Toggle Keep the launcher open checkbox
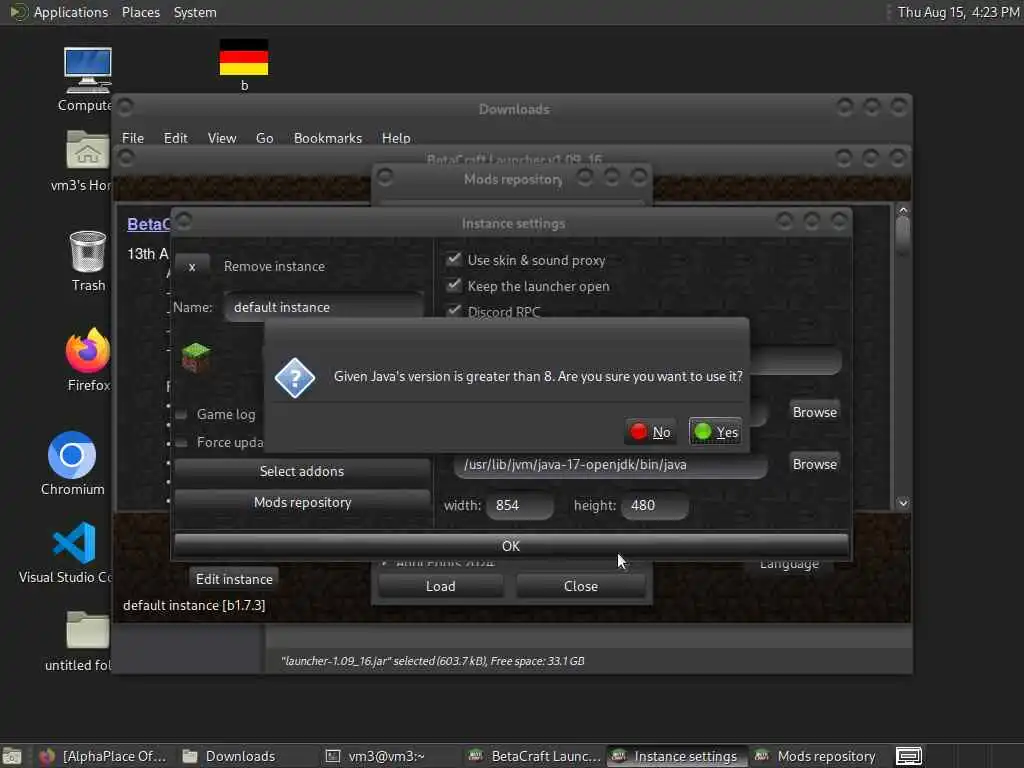 pyautogui.click(x=454, y=285)
